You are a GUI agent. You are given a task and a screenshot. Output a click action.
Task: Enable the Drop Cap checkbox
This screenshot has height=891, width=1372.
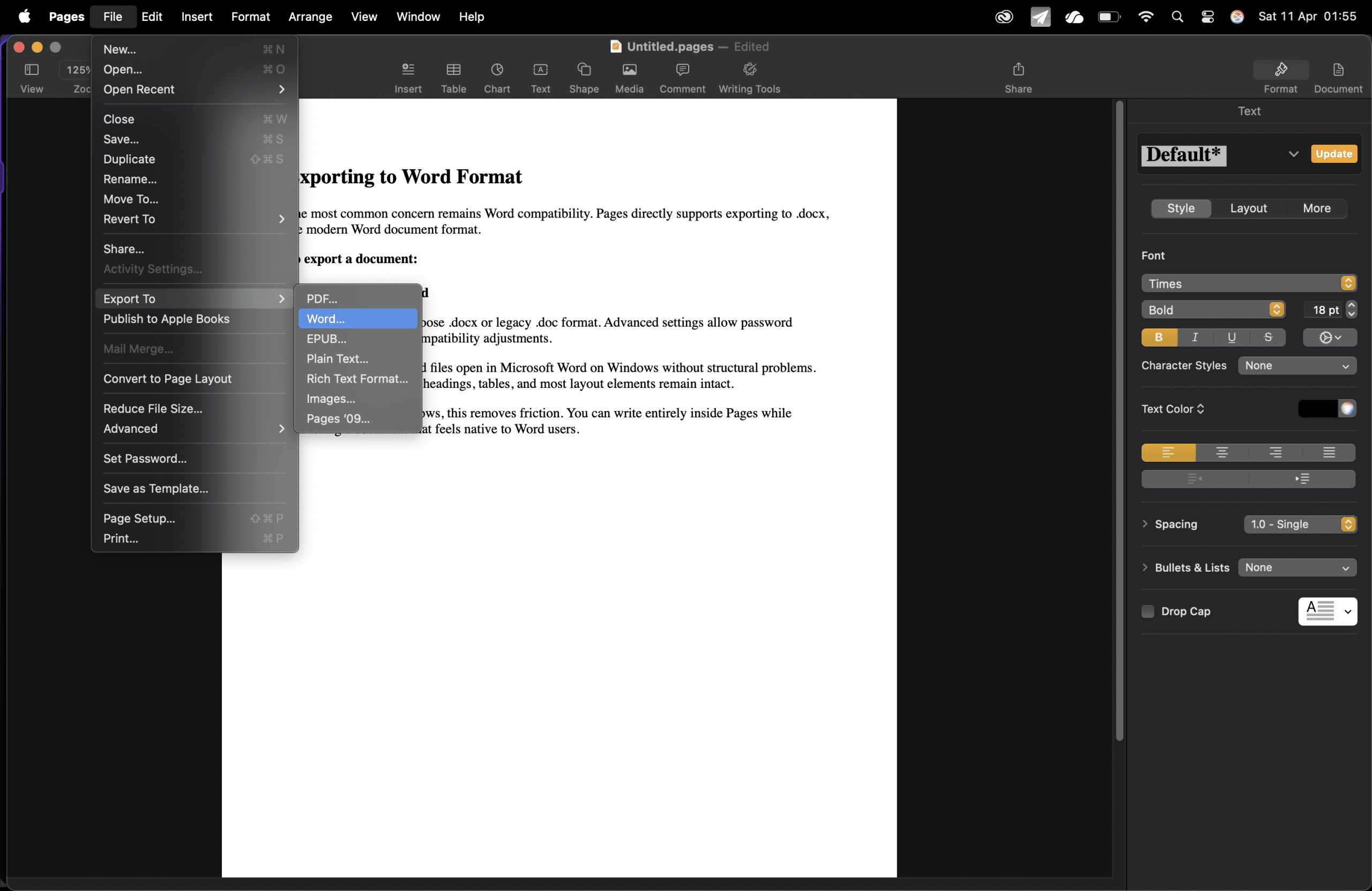(1148, 611)
